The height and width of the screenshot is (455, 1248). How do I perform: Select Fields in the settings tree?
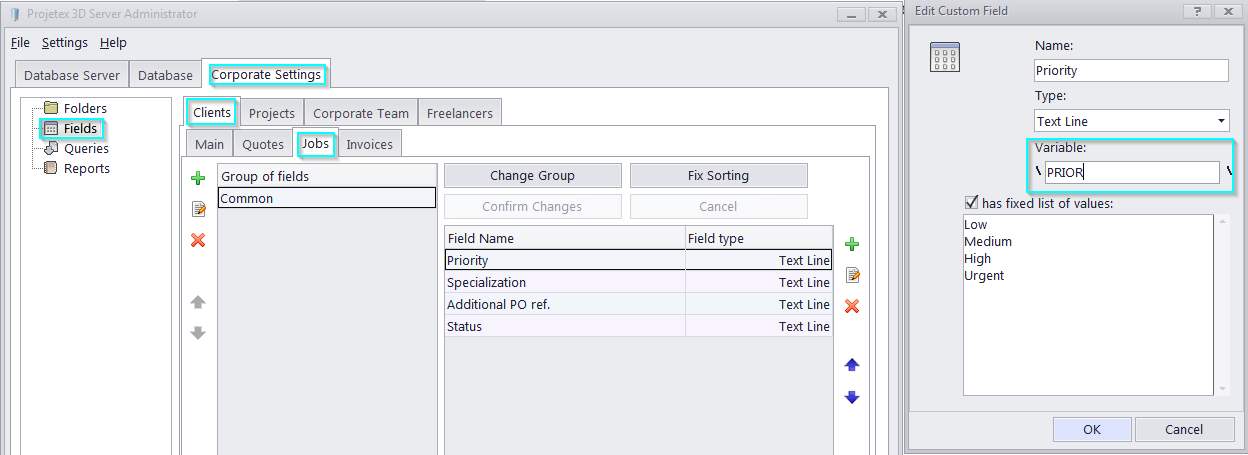click(x=80, y=128)
